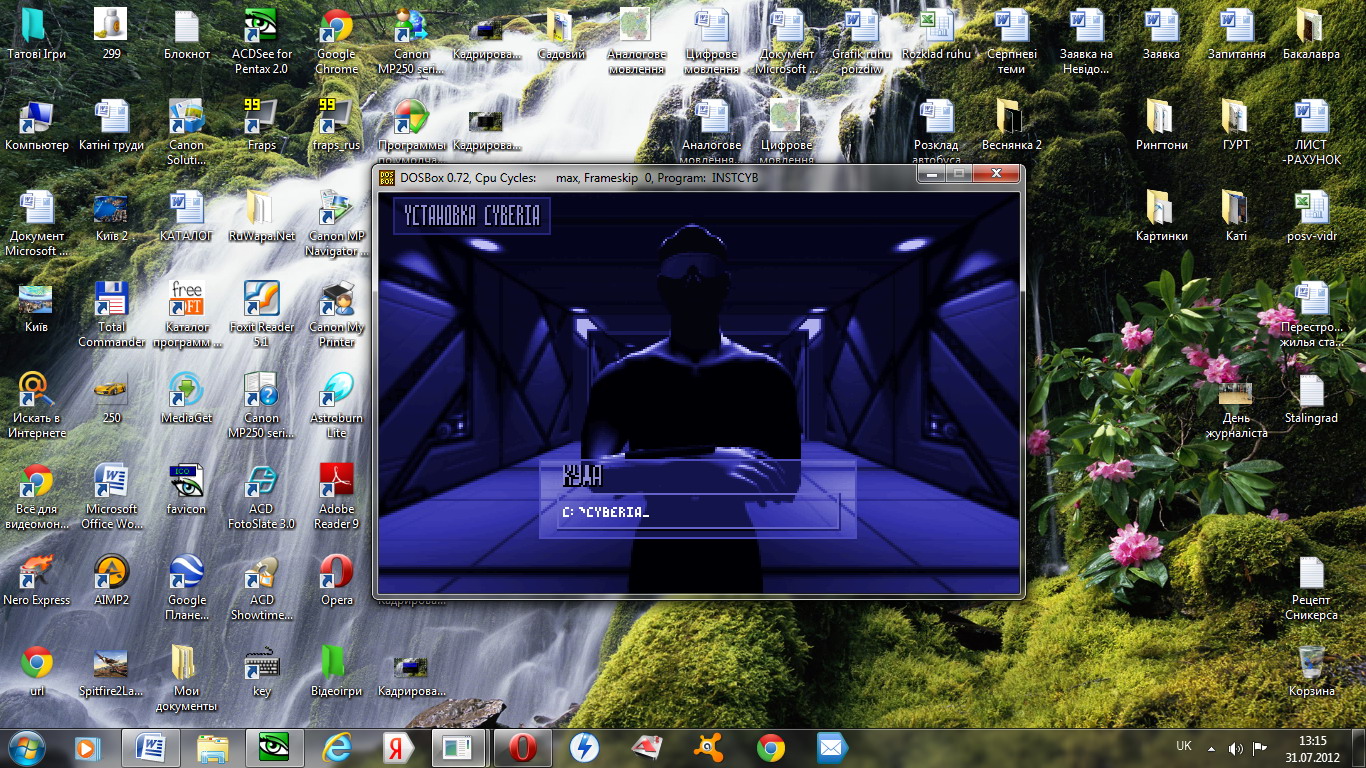Open the Татові Ігри folder
The height and width of the screenshot is (768, 1366).
click(x=36, y=34)
